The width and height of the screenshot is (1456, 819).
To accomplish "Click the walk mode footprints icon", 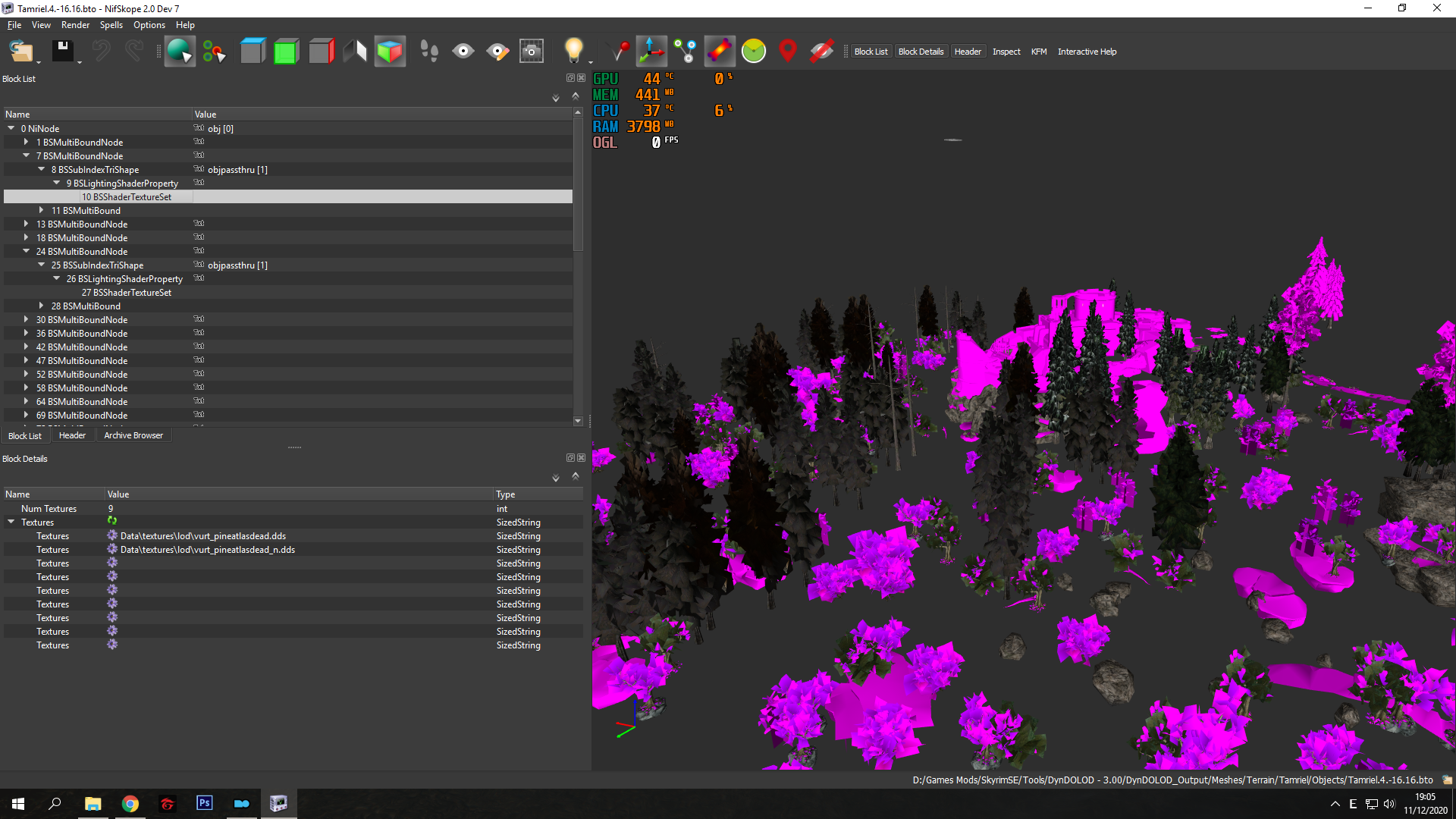I will [429, 52].
